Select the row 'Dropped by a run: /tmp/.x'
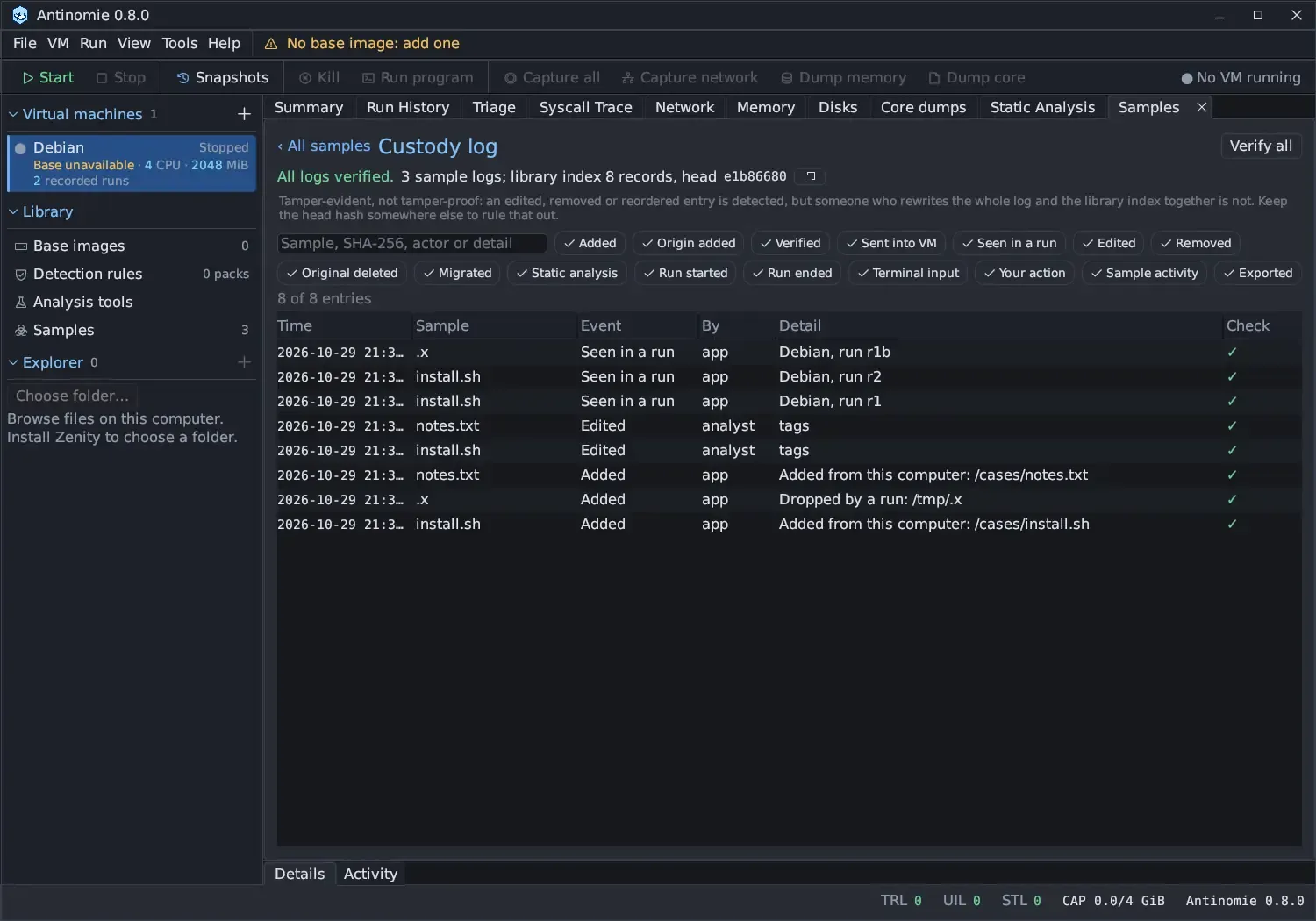Viewport: 1316px width, 921px height. [x=789, y=499]
